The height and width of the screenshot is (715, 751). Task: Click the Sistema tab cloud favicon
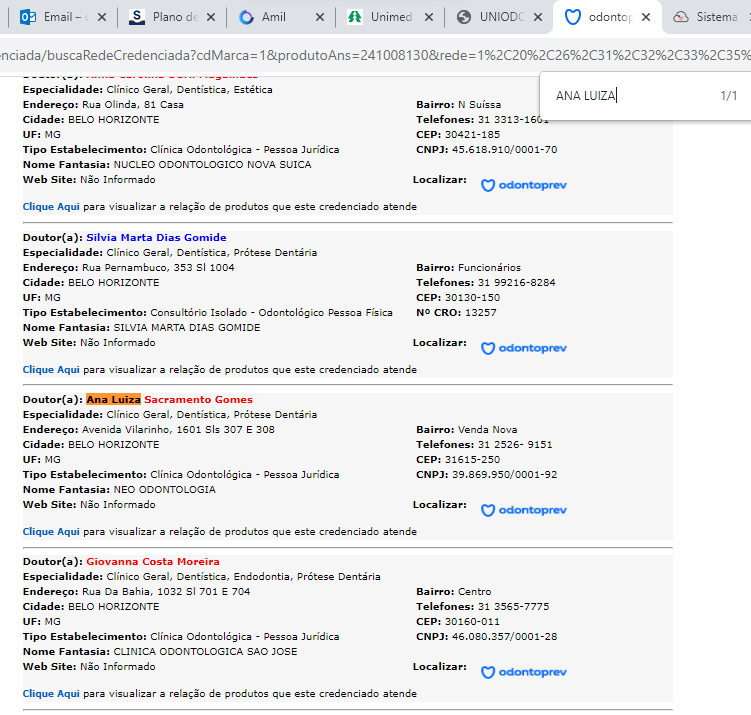click(681, 17)
